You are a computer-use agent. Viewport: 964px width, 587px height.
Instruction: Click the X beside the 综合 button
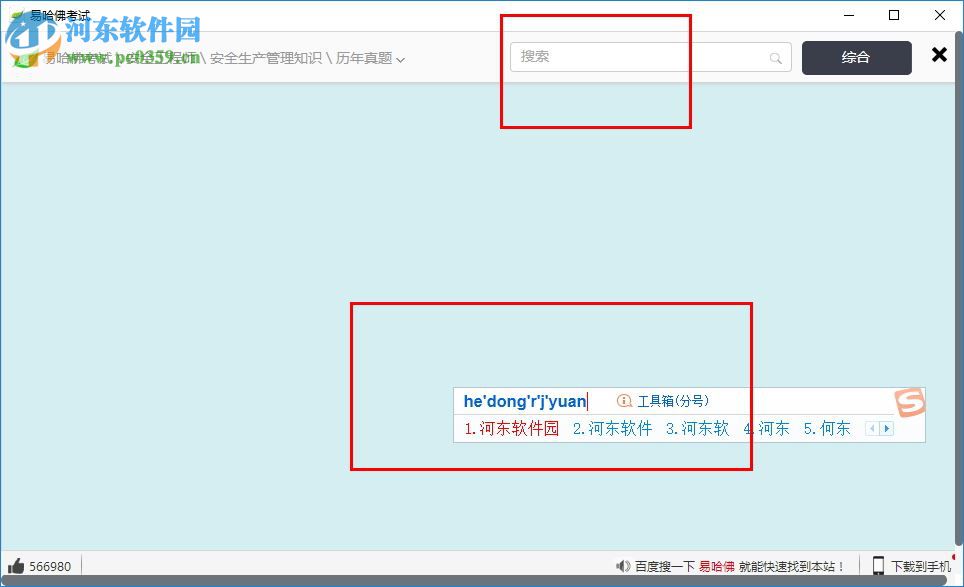click(x=939, y=55)
